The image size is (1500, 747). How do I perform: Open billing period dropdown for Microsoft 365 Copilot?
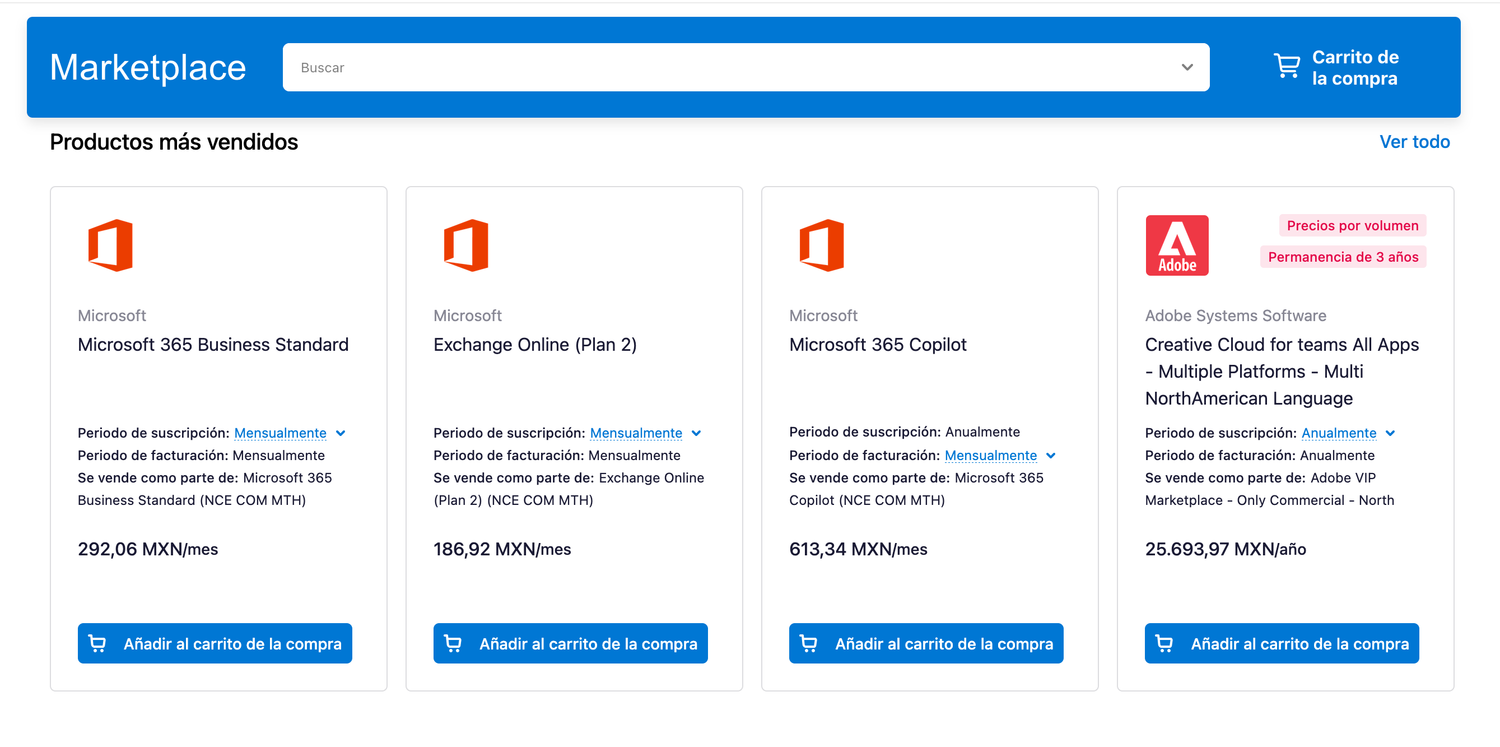coord(1000,455)
